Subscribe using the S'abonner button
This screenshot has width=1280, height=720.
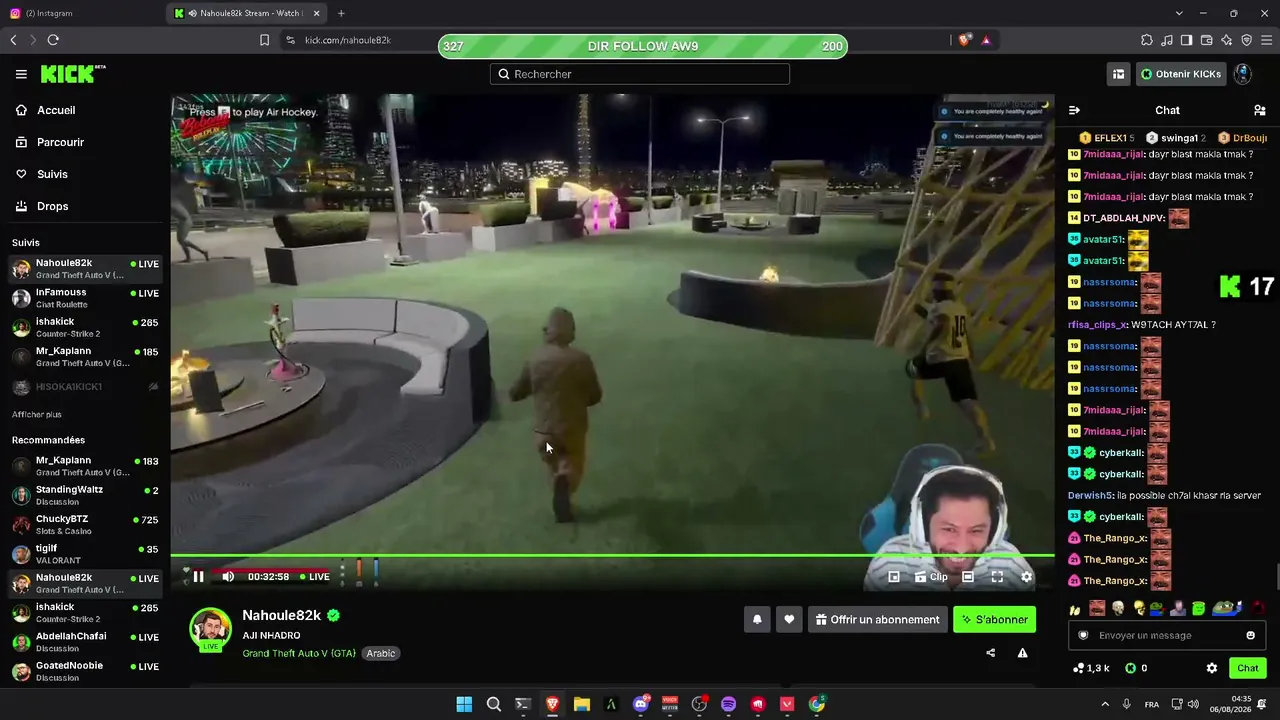point(994,620)
